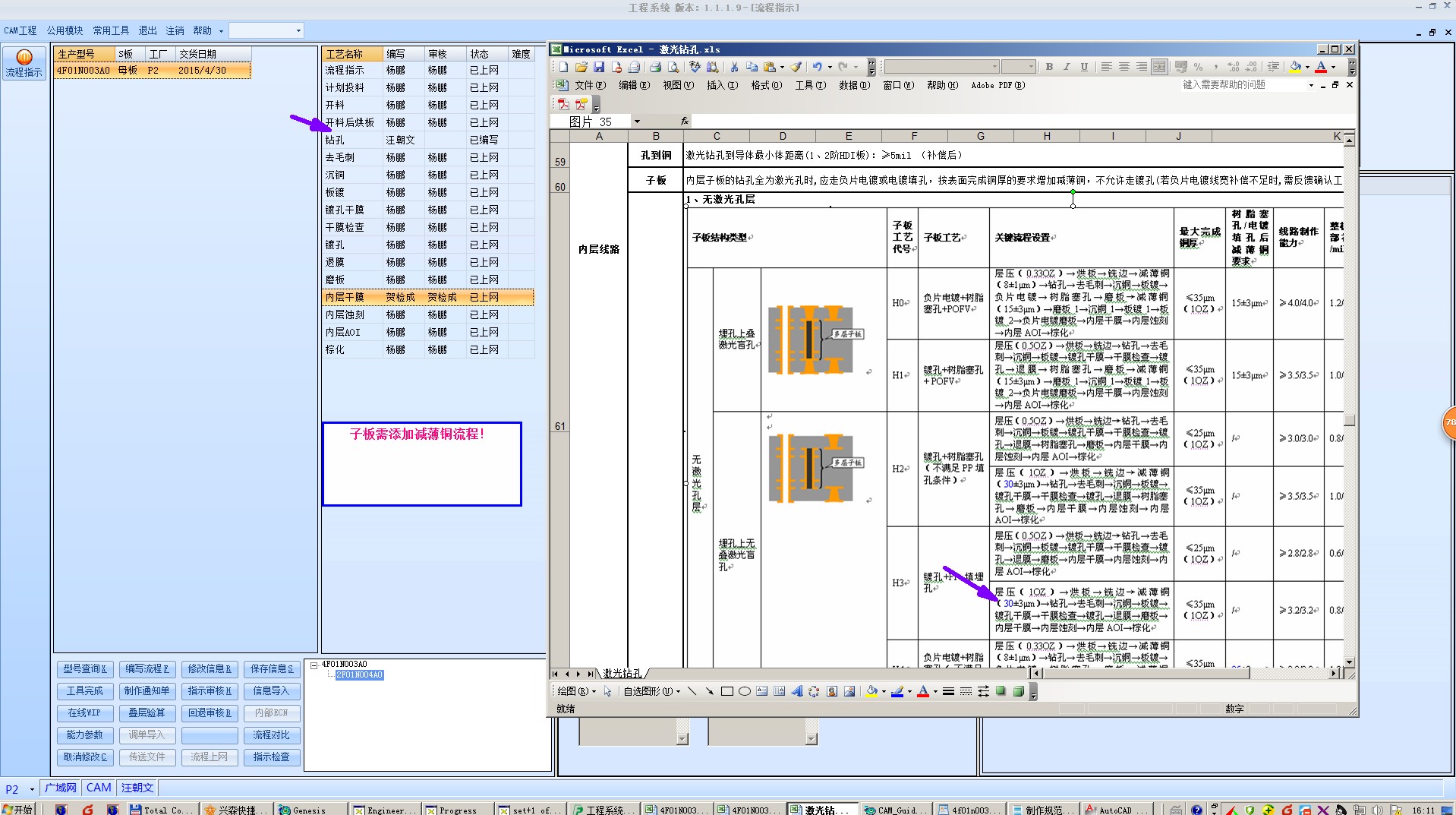Click the 指示审核 button
1456x815 pixels.
pos(210,691)
